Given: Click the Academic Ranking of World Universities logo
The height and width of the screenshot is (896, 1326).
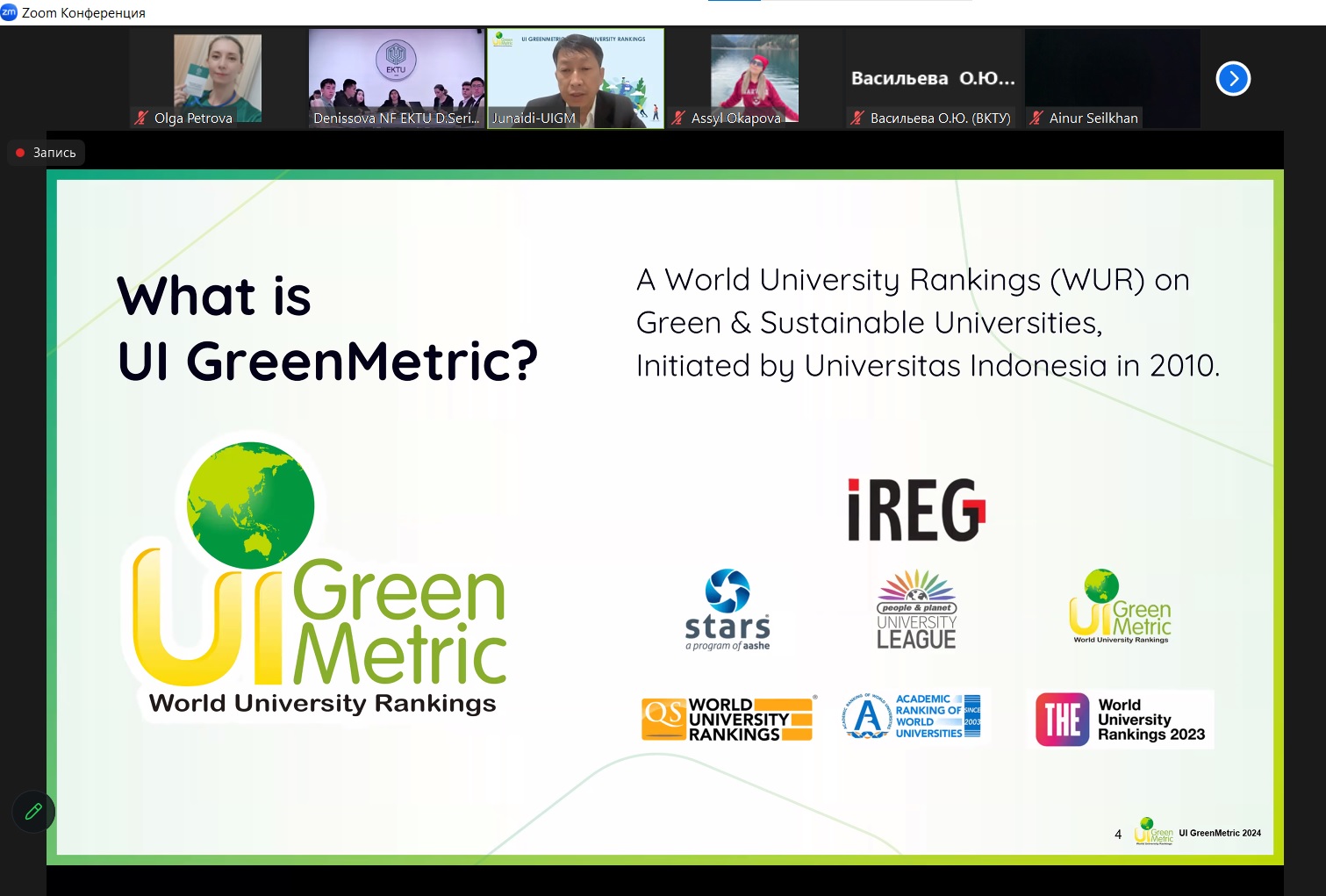Looking at the screenshot, I should 913,716.
